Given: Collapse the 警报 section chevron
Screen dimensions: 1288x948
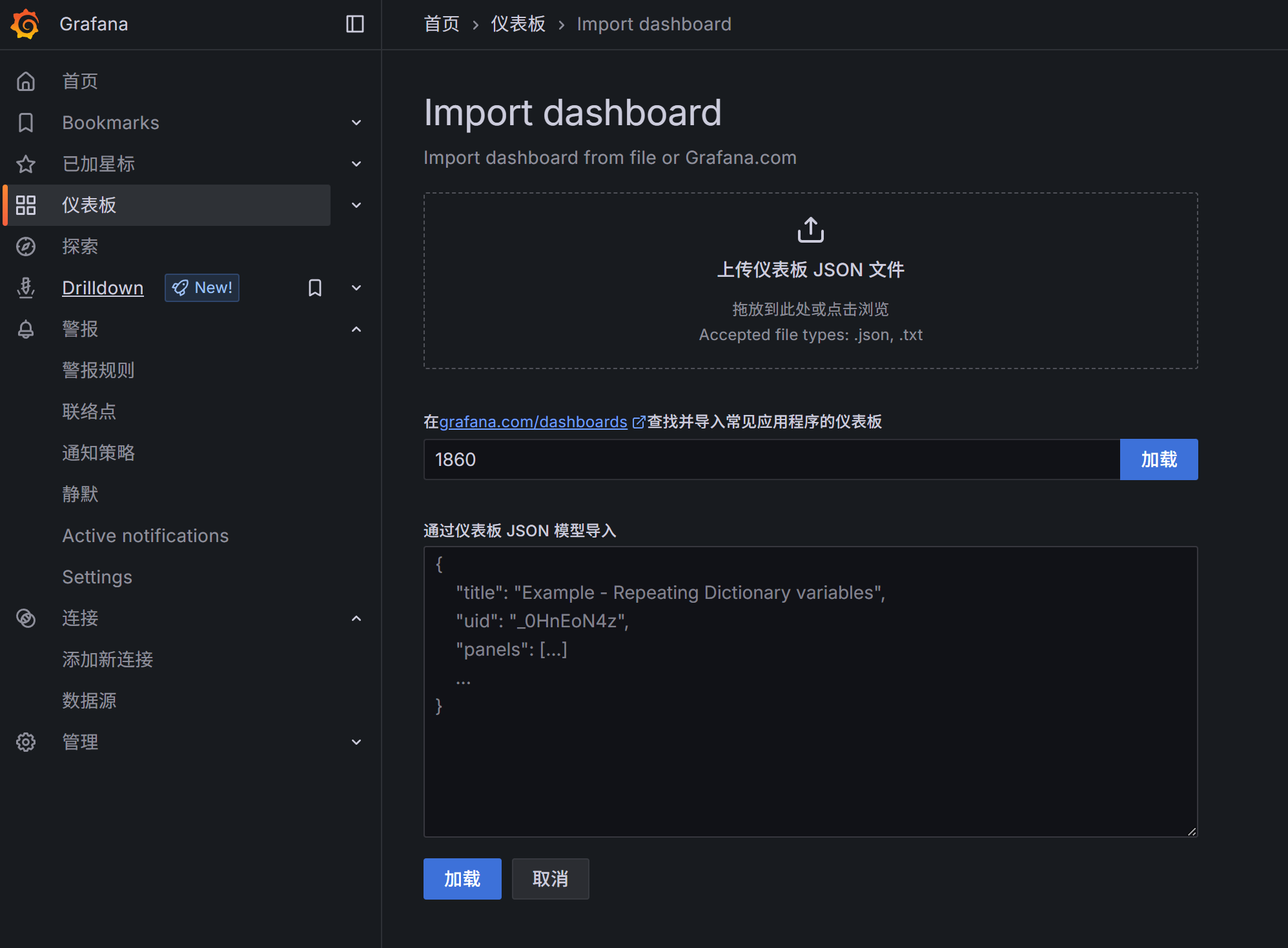Looking at the screenshot, I should point(356,329).
